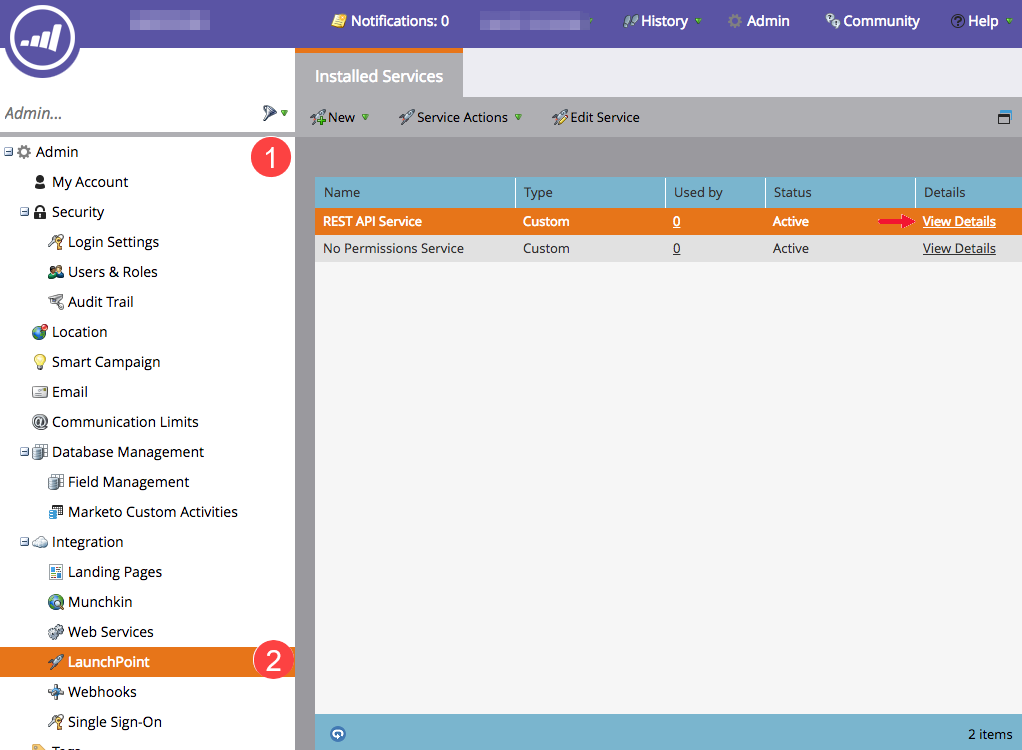Click the Integration cloud icon
Viewport: 1022px width, 750px height.
pos(40,541)
